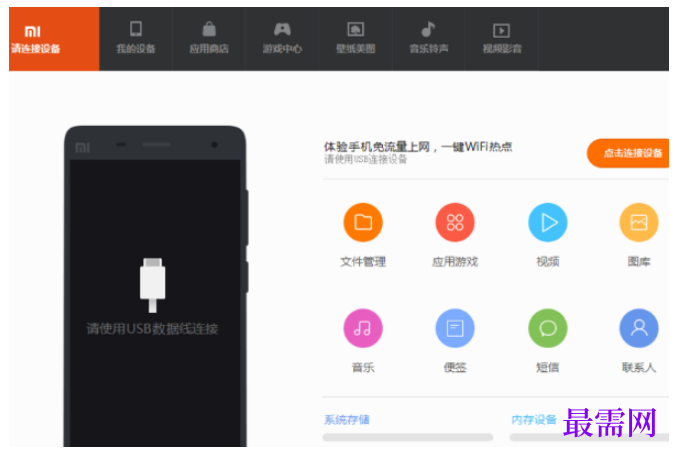Screen dimensions: 675x454
Task: Open the 文件管理 file manager icon
Action: point(363,222)
